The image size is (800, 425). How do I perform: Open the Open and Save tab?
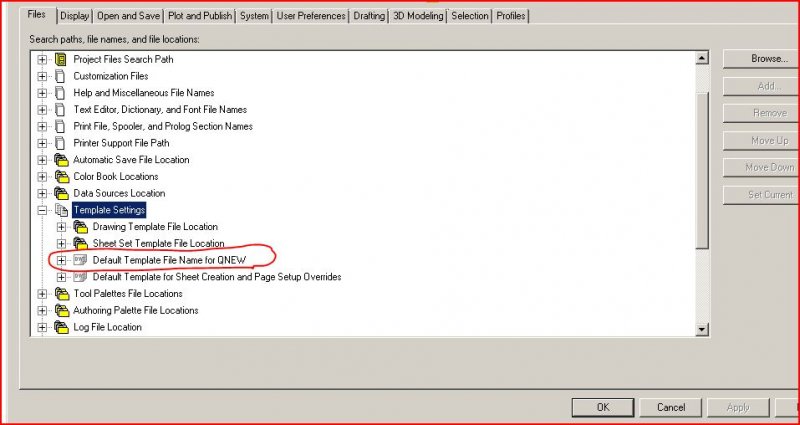click(128, 16)
